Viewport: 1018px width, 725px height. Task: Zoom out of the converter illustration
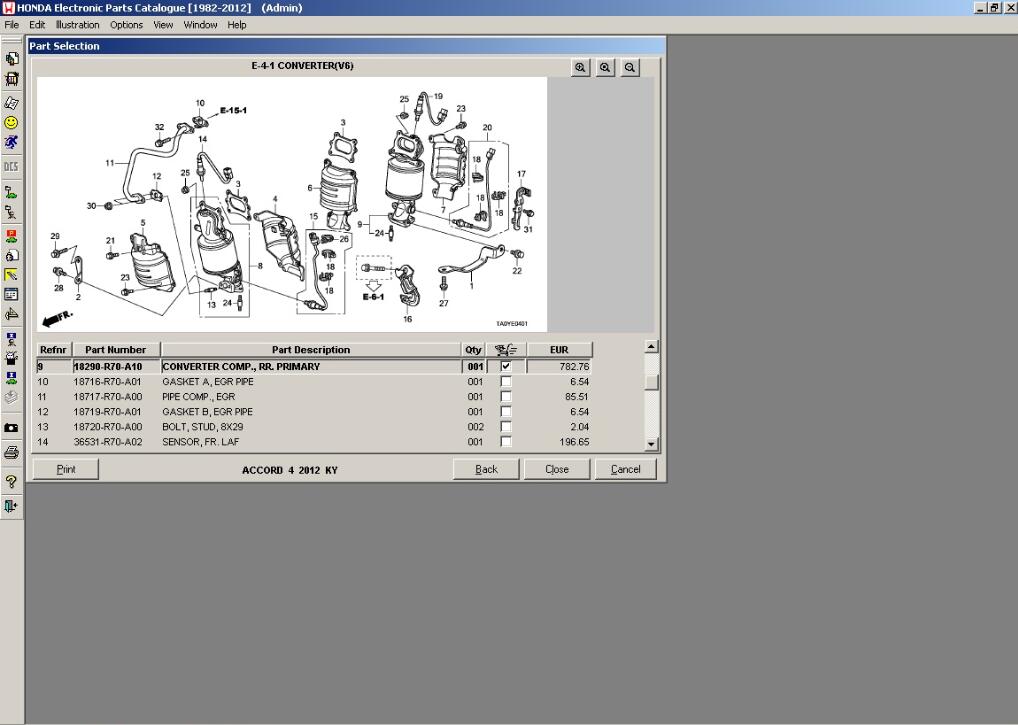(x=630, y=68)
